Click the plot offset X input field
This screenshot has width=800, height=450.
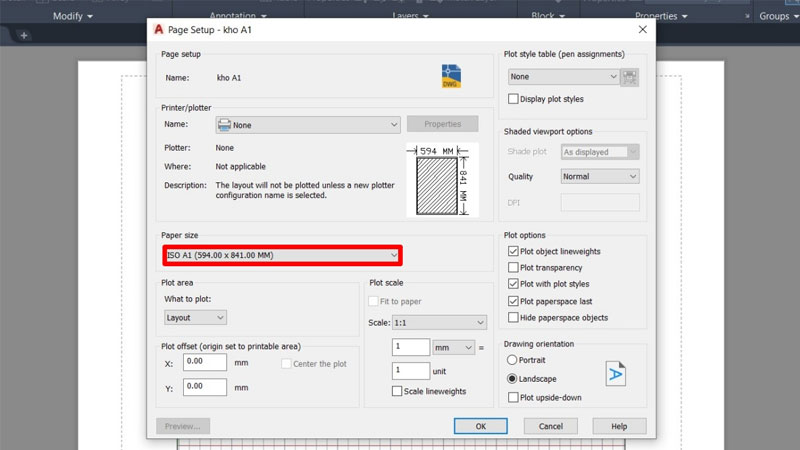[205, 362]
